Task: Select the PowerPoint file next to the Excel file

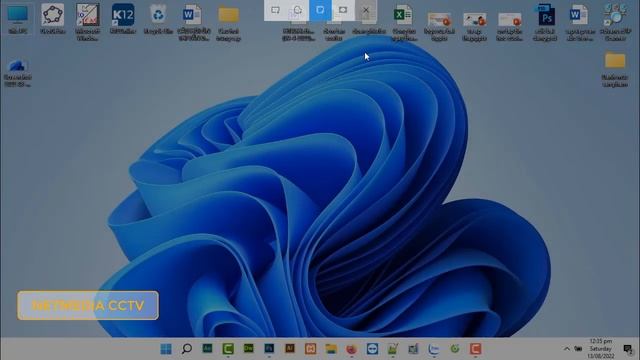Action: click(x=439, y=26)
